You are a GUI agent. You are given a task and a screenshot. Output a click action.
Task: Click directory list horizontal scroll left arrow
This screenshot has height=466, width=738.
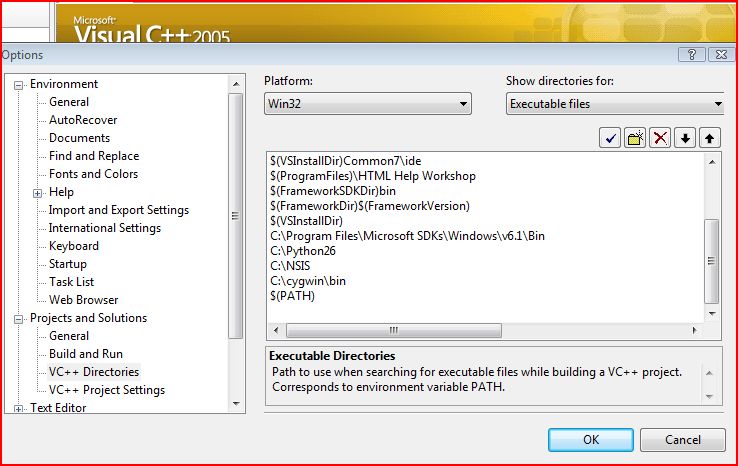[276, 330]
